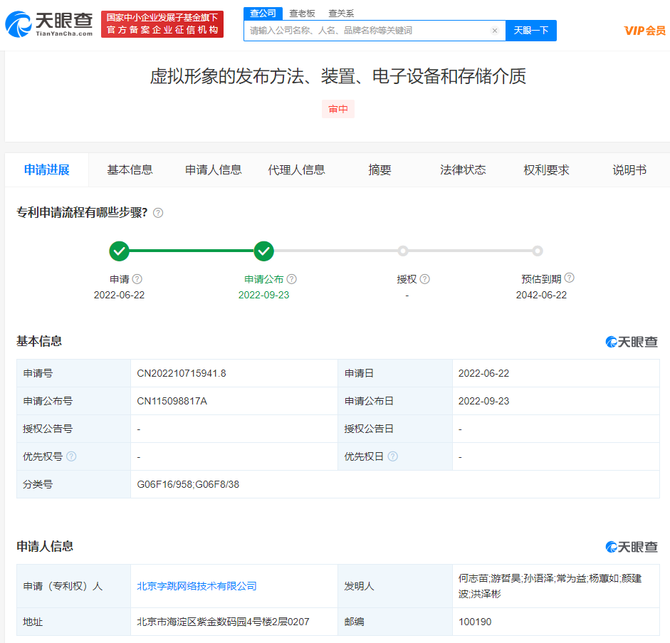Click help icon next to 授权 step
The width and height of the screenshot is (670, 643).
(x=425, y=279)
